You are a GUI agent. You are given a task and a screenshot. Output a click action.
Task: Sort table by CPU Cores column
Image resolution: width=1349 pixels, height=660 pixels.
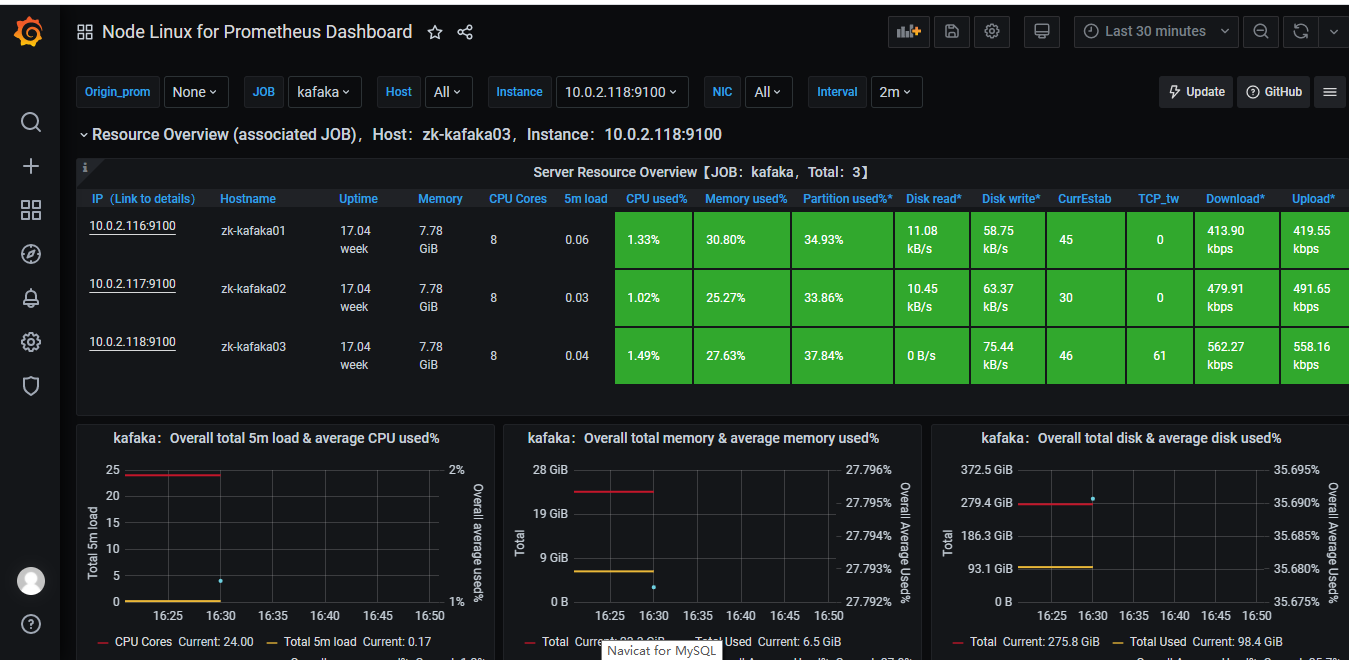pos(518,199)
